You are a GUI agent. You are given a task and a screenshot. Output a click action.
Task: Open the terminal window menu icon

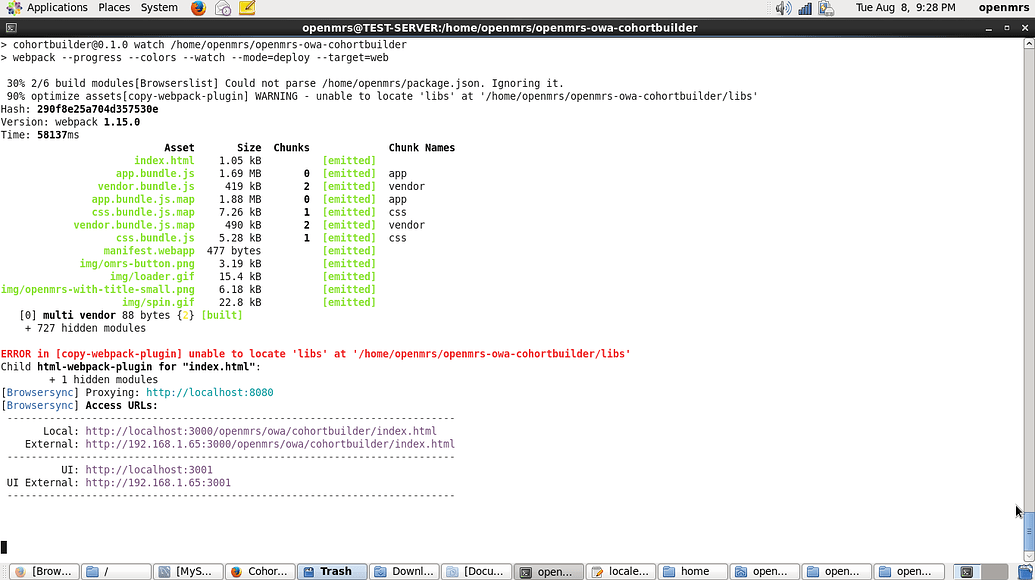tap(11, 28)
